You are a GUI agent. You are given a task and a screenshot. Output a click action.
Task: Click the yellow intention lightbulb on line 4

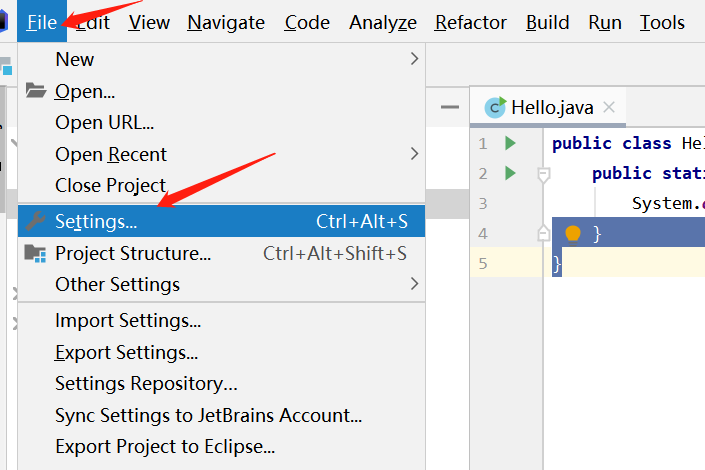tap(573, 234)
